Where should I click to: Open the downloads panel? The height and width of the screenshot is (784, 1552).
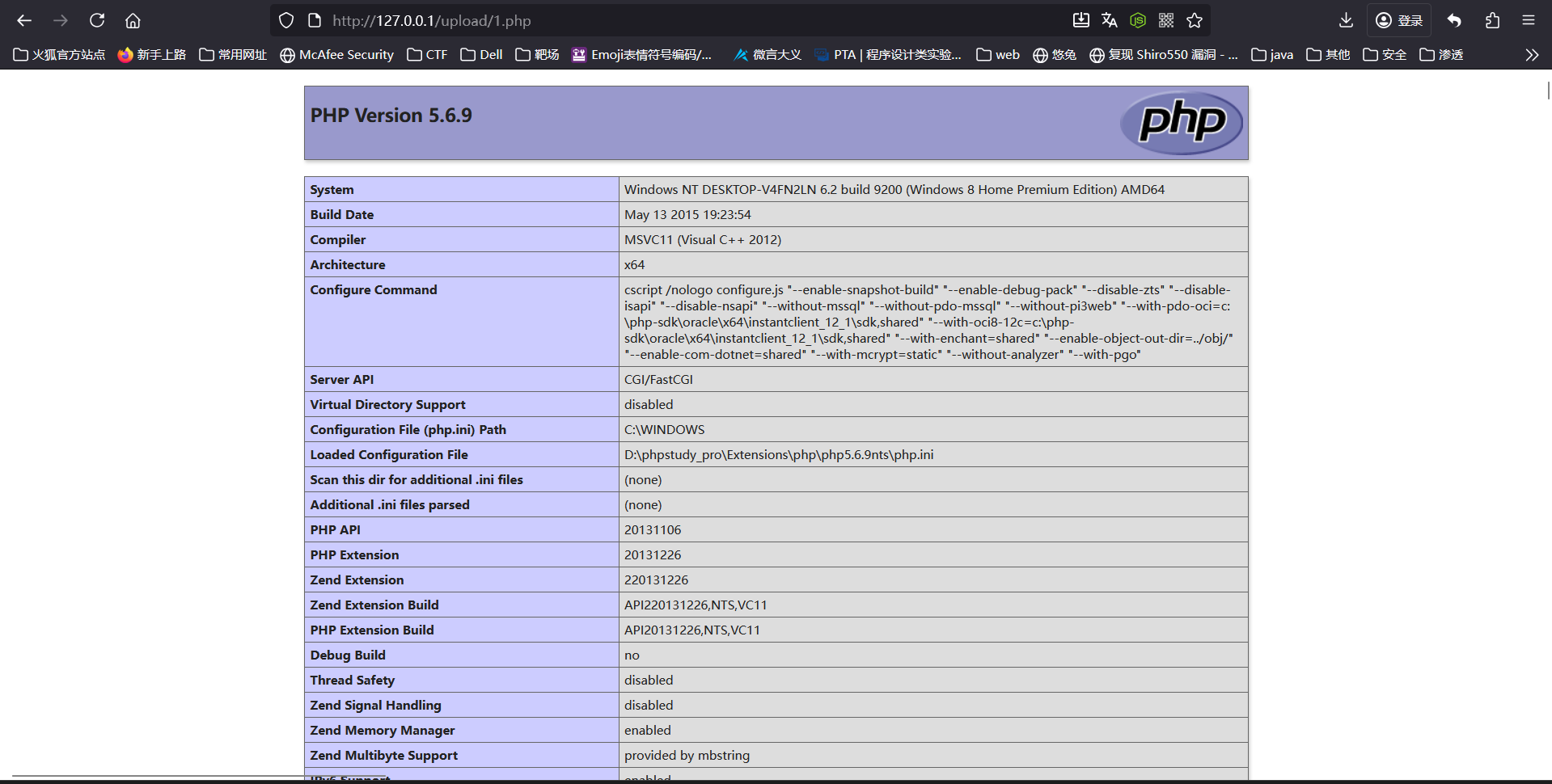(1346, 20)
